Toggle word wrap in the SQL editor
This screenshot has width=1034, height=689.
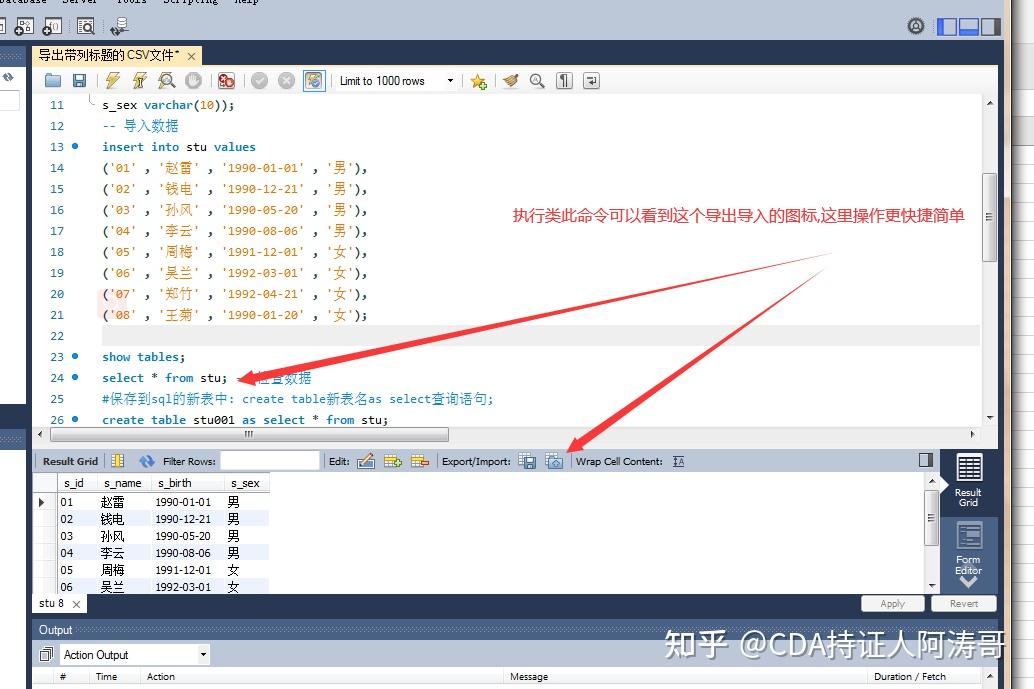(x=590, y=81)
